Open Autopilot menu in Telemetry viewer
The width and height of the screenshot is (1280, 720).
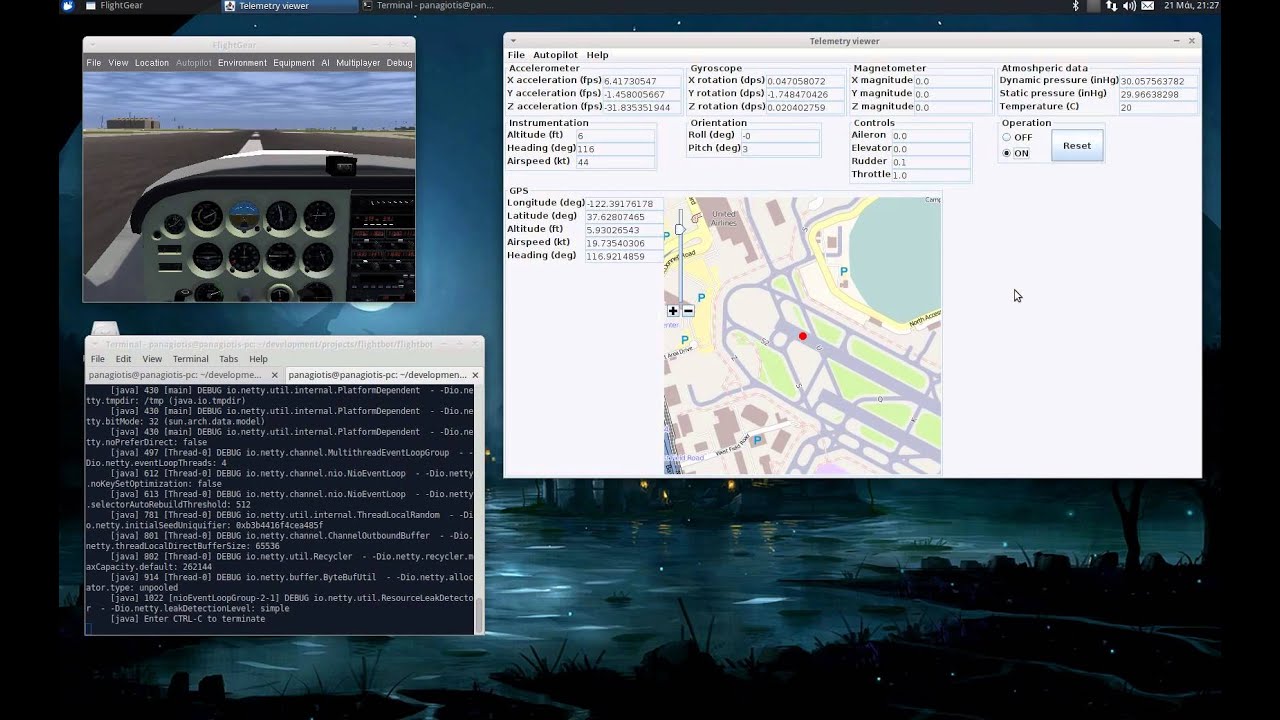[x=555, y=55]
